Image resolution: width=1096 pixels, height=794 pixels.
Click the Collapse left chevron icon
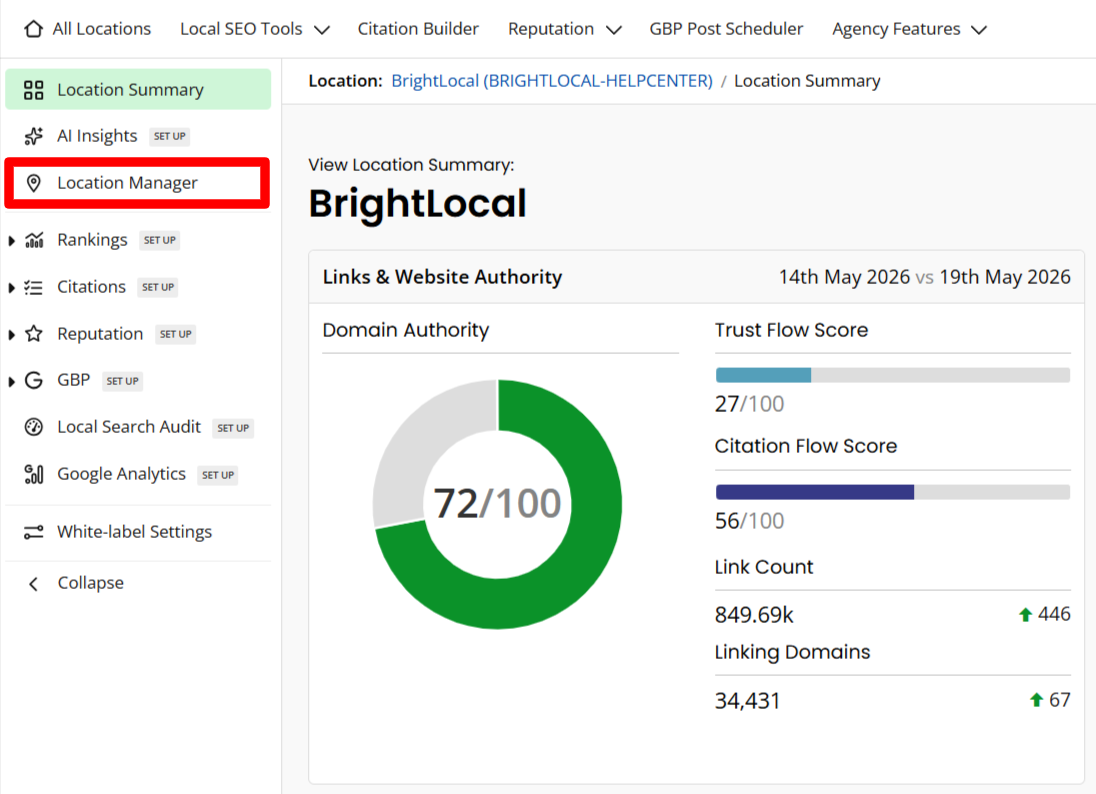(33, 584)
